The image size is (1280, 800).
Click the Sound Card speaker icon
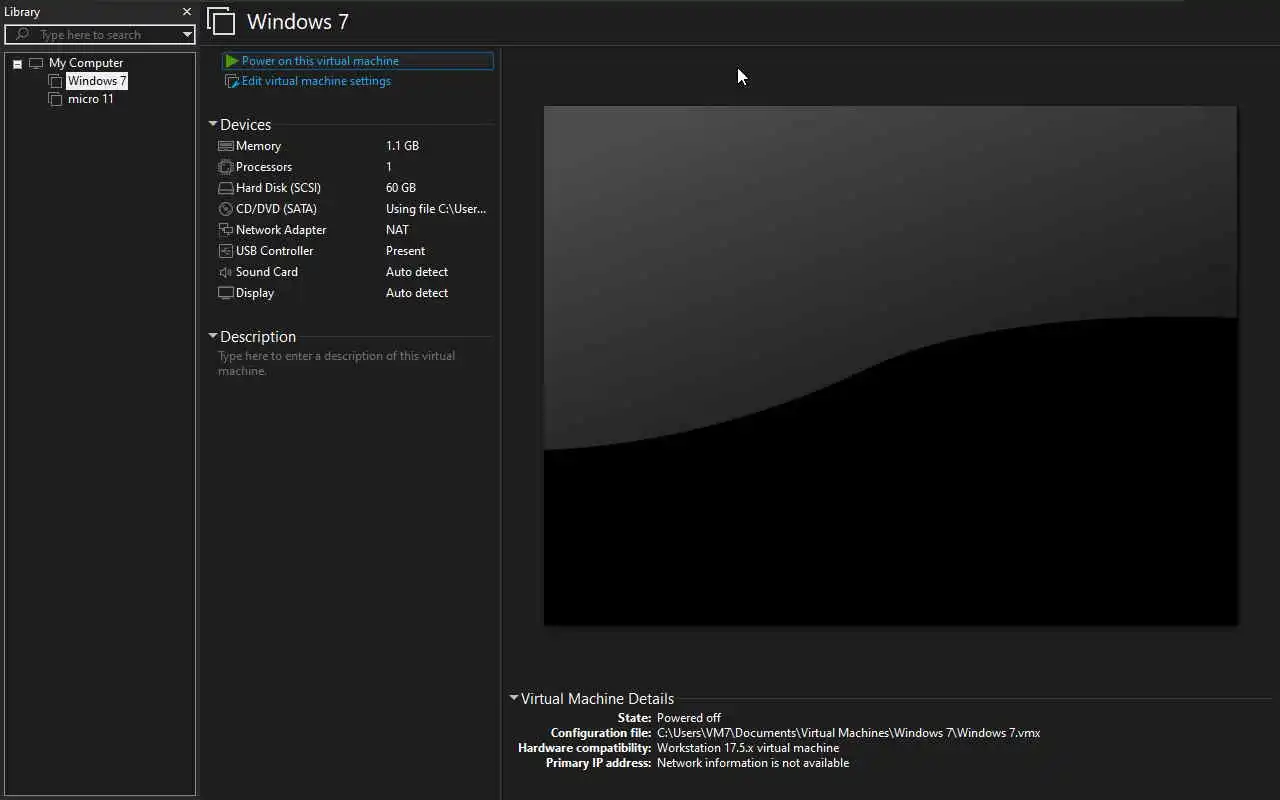226,272
